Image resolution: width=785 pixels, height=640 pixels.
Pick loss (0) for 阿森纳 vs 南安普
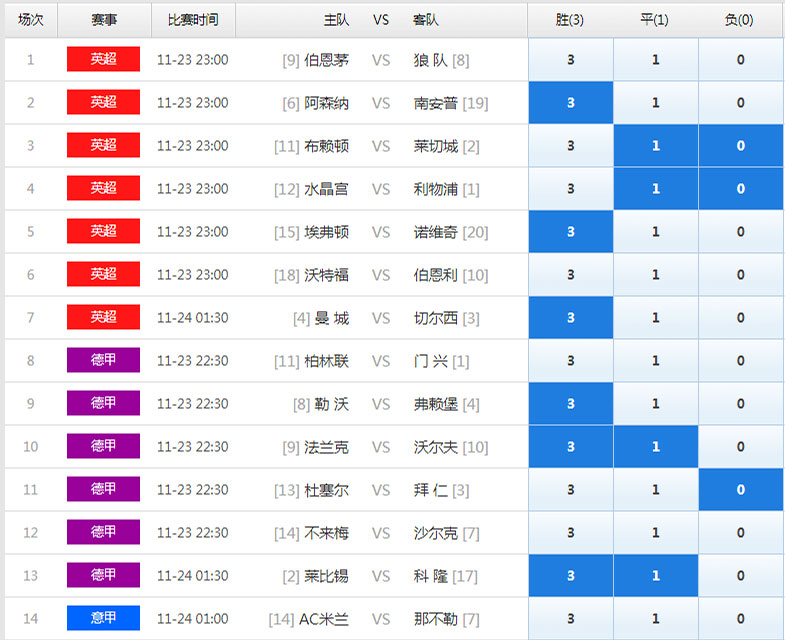coord(741,103)
